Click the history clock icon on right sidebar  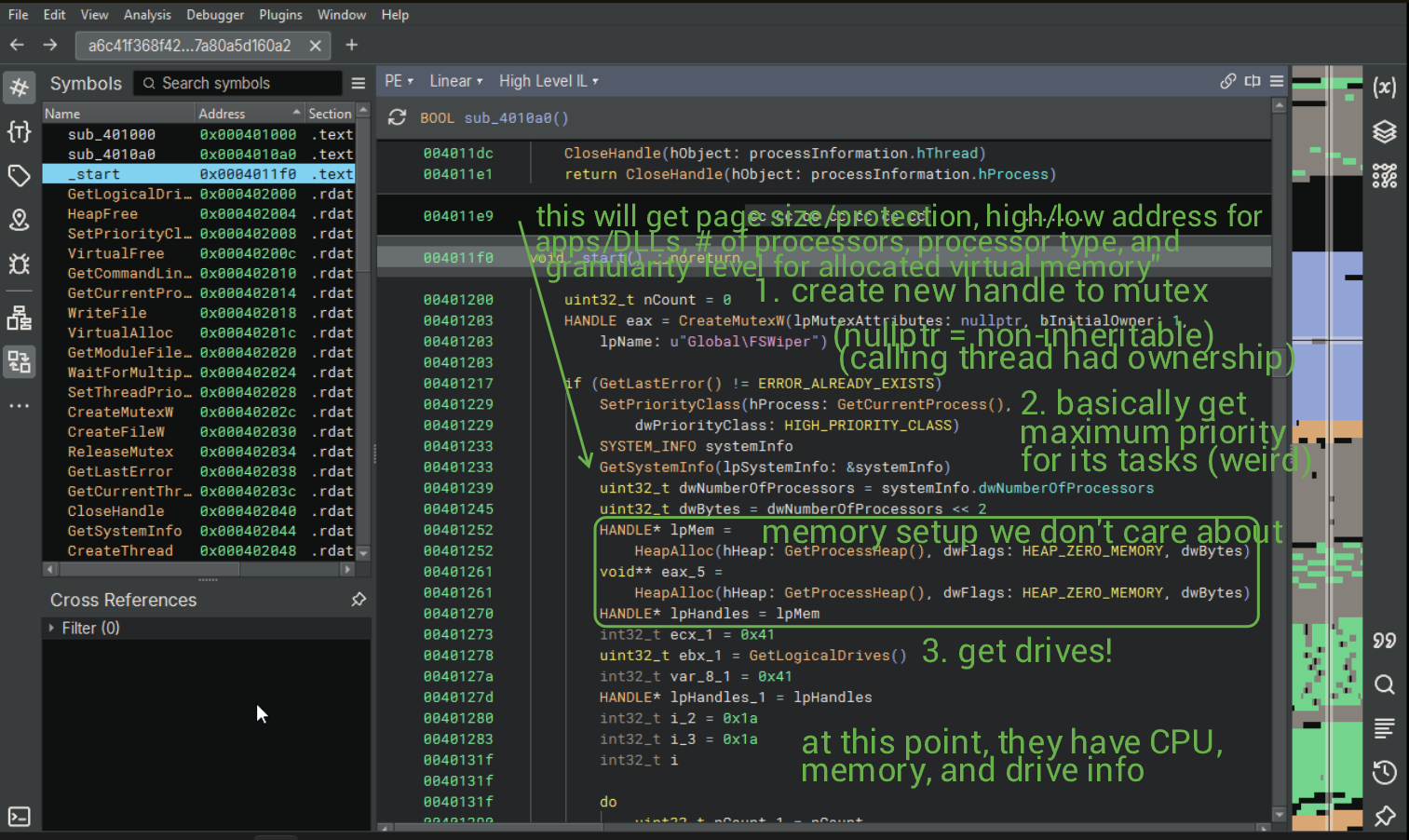tap(1385, 772)
